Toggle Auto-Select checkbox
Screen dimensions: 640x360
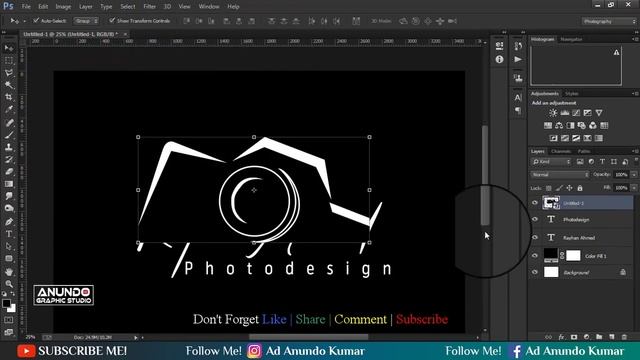[36, 20]
